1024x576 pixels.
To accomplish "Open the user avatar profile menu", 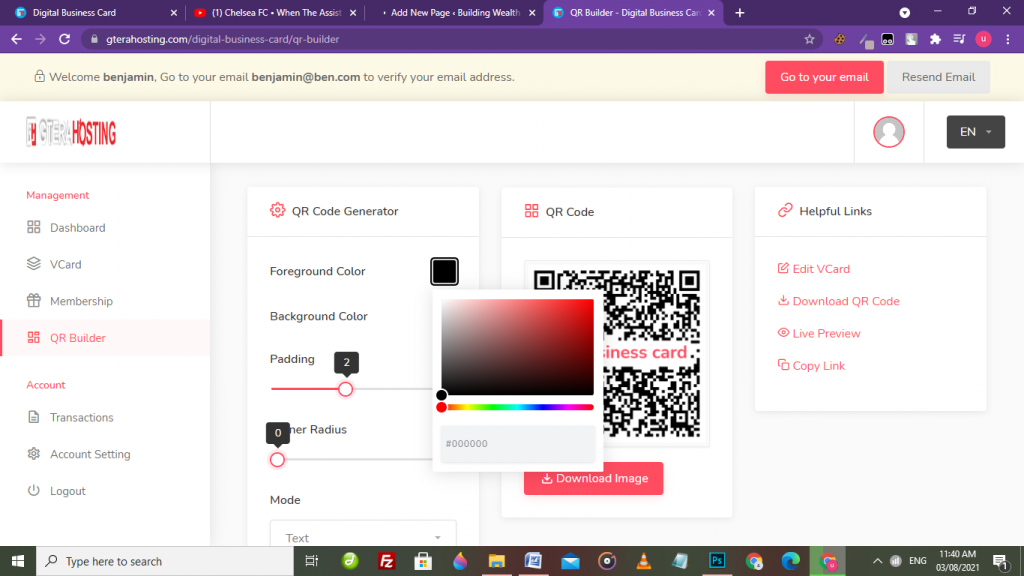I will 889,132.
